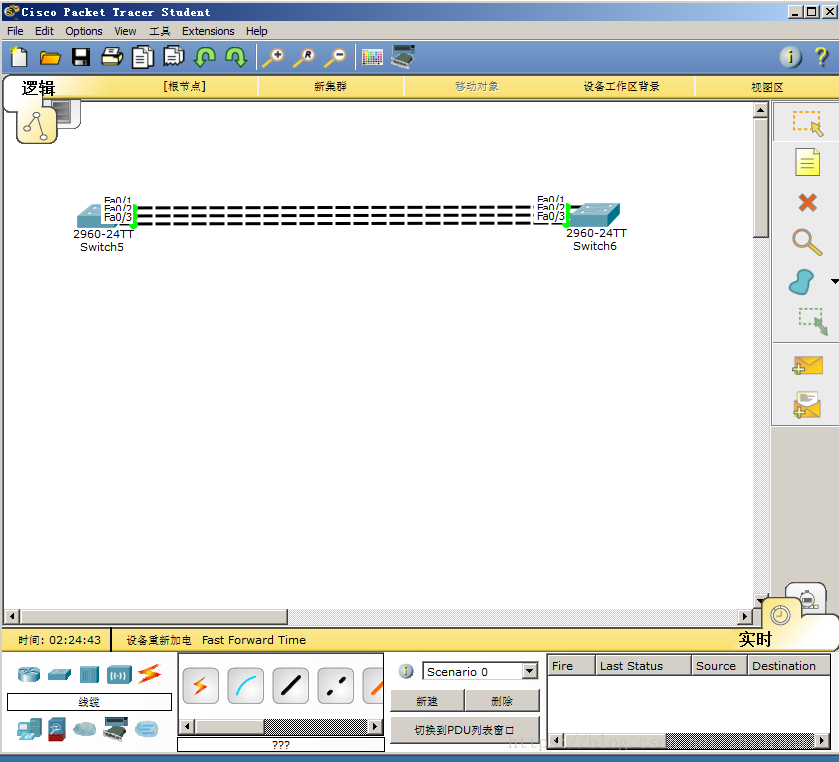
Task: Choose the Resize Shape tool
Action: (x=813, y=321)
